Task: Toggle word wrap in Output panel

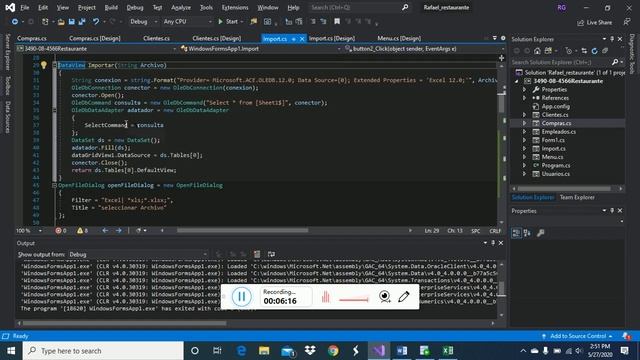Action: [x=271, y=254]
